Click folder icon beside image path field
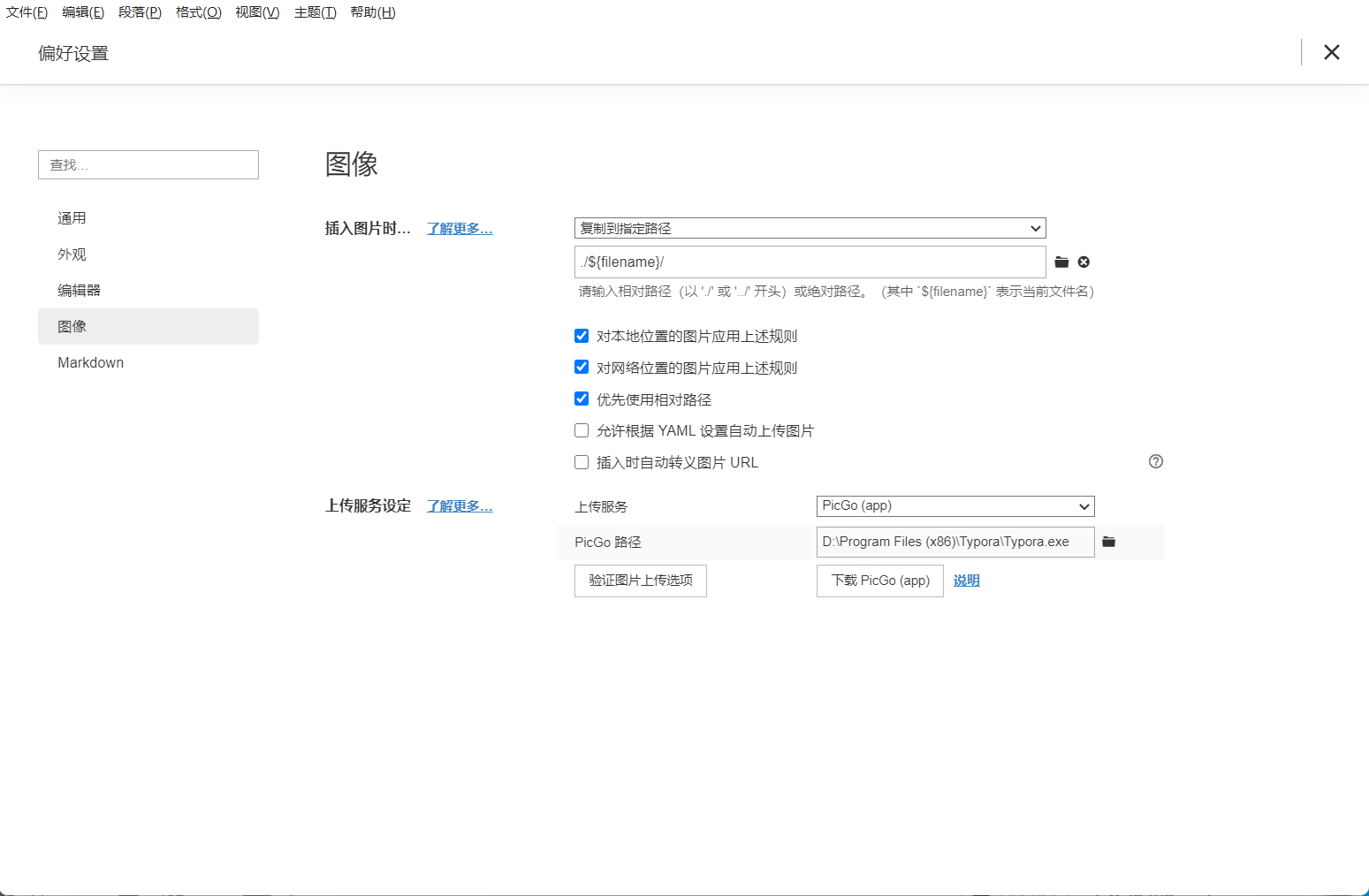The image size is (1369, 896). 1061,262
